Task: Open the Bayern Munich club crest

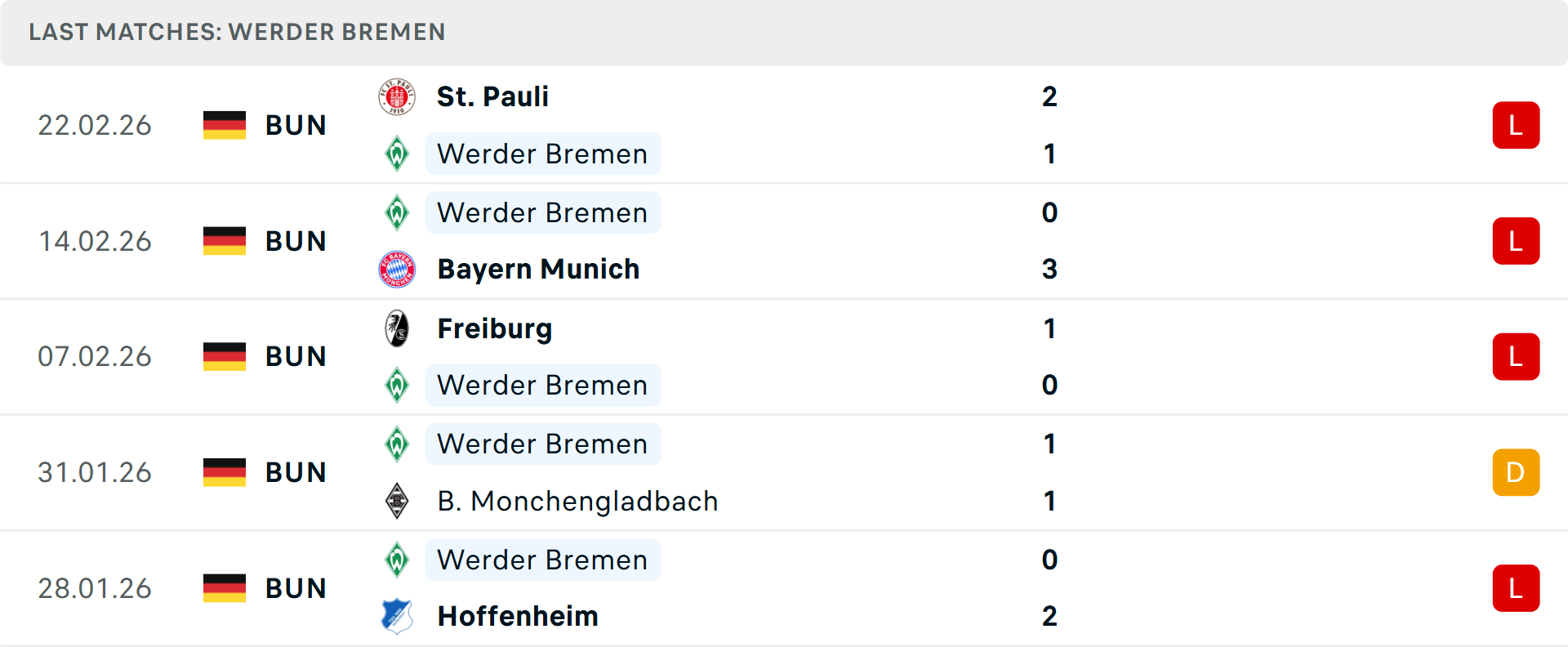Action: [x=397, y=269]
